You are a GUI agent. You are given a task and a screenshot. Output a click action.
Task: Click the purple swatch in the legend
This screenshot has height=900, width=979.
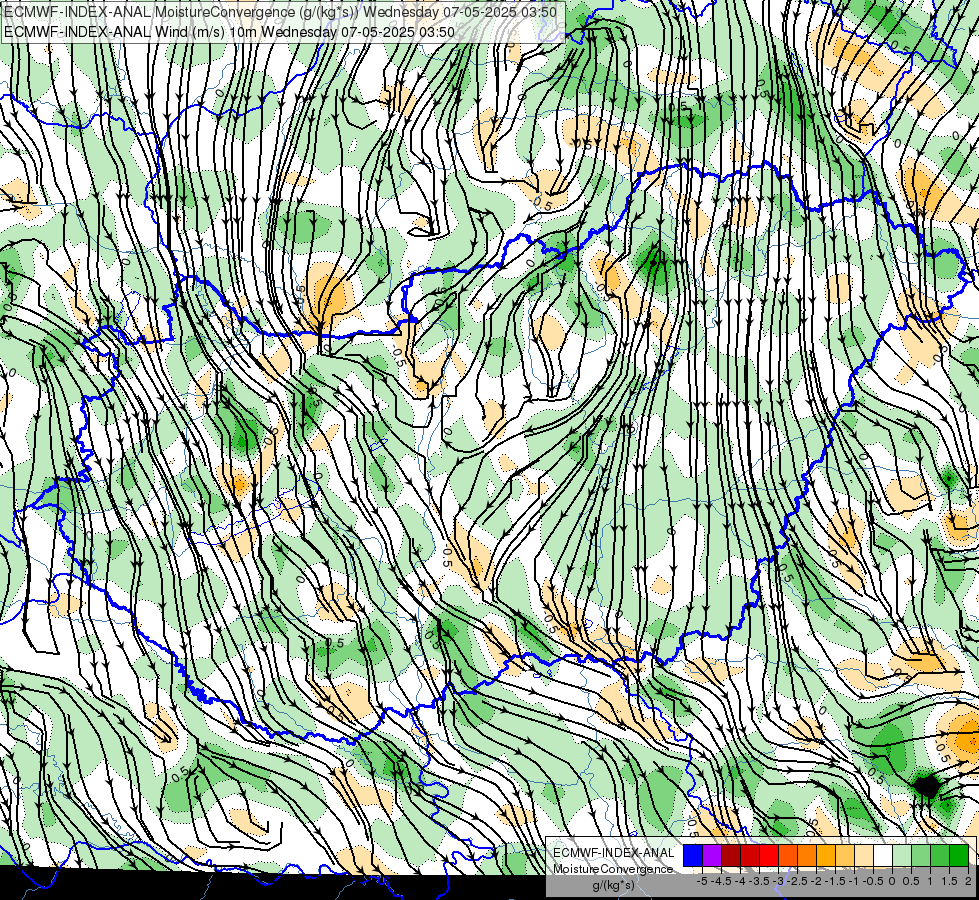click(x=712, y=855)
